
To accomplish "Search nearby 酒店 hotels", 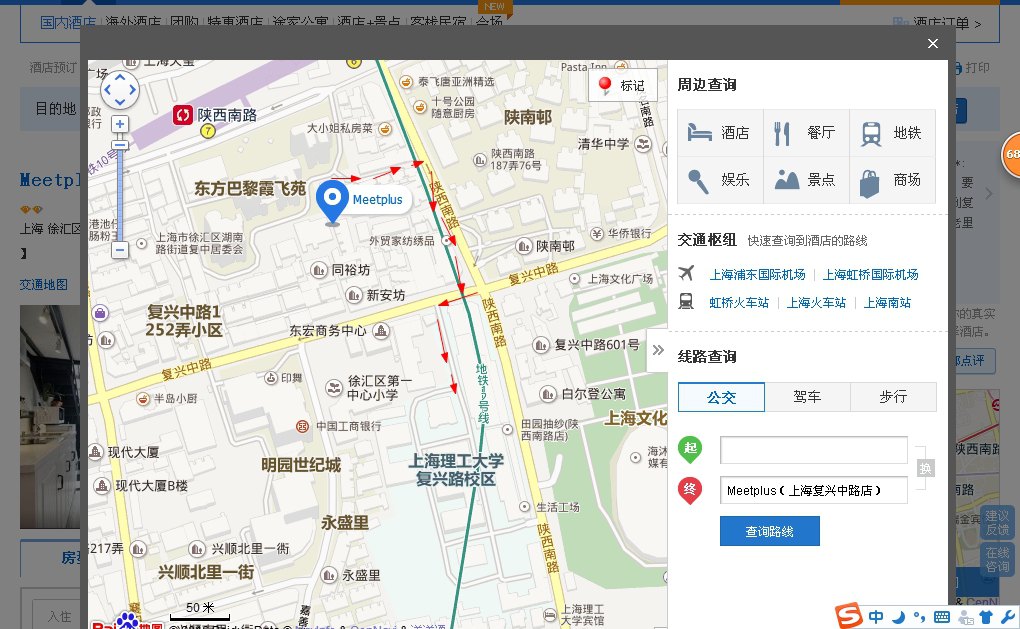I will click(x=720, y=133).
